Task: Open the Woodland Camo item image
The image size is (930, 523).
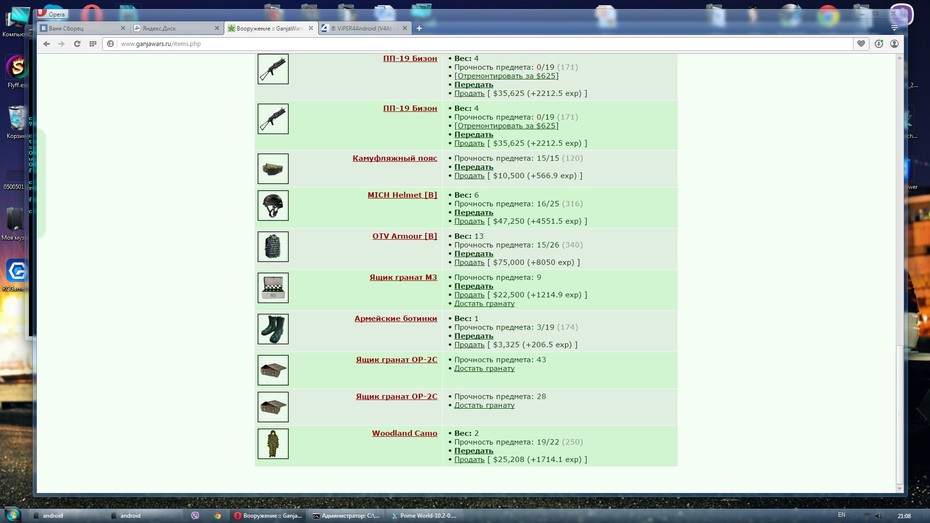Action: [x=273, y=444]
